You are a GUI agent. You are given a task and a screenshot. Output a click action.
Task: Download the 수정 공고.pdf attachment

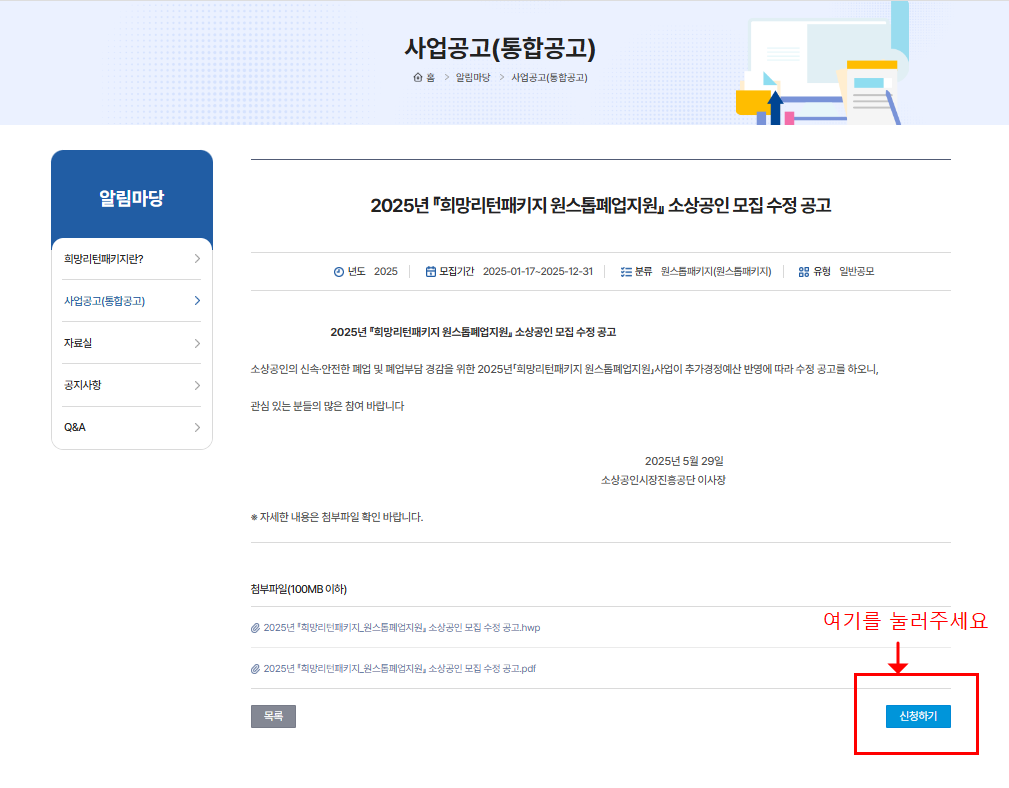click(x=400, y=668)
